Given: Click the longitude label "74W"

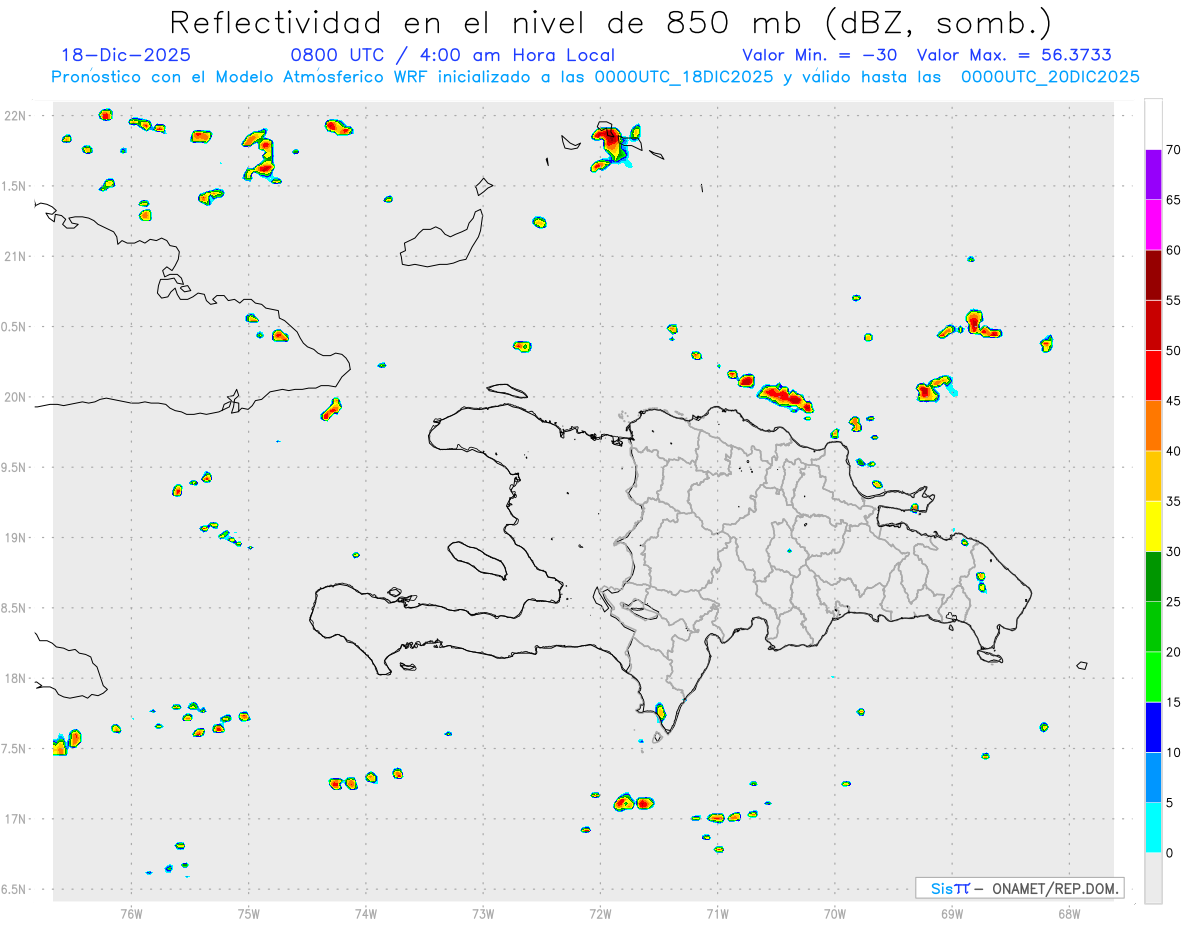Looking at the screenshot, I should point(366,913).
